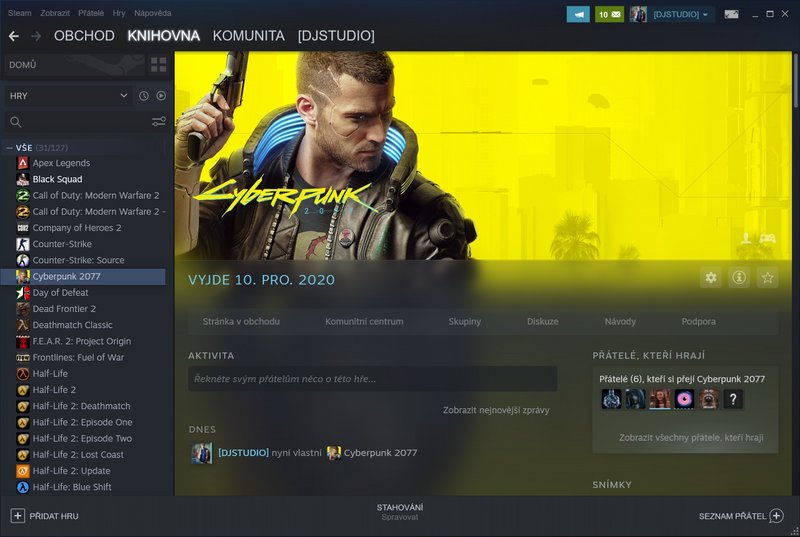800x537 pixels.
Task: Click Cyberpunk 2077 link in activity feed
Action: click(x=380, y=453)
